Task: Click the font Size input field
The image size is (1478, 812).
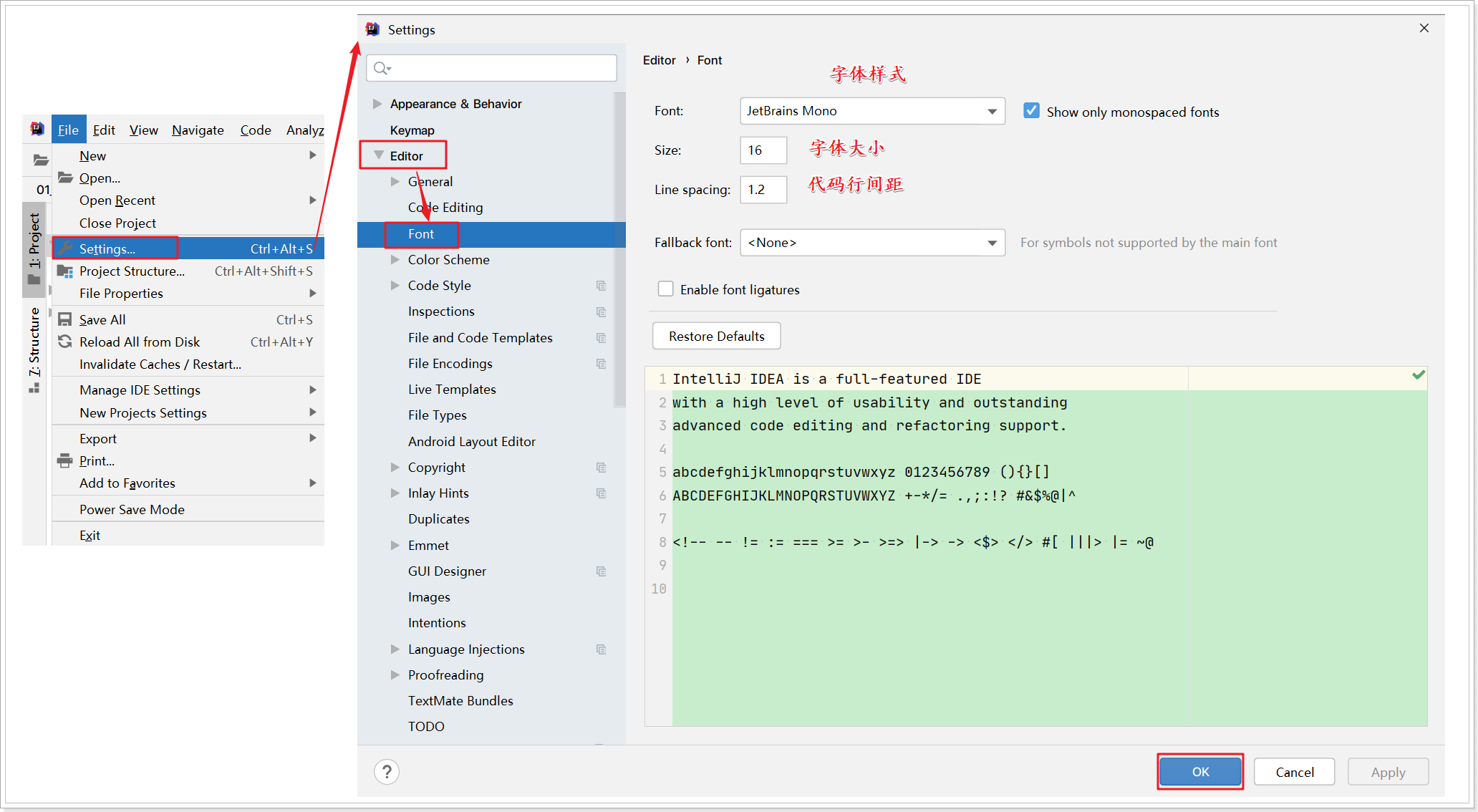Action: (763, 150)
